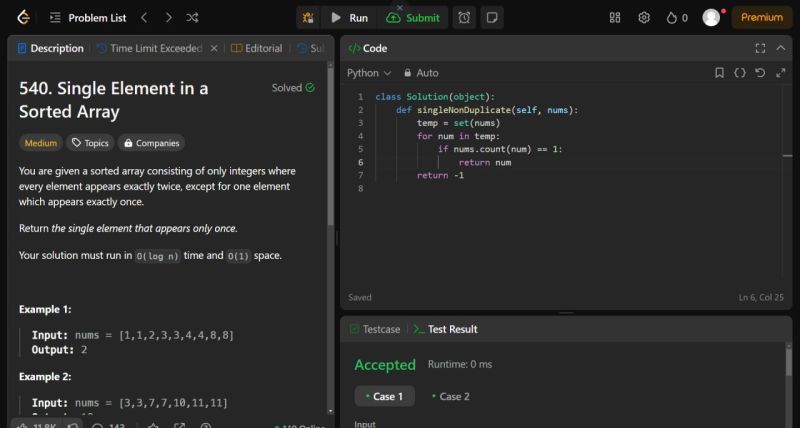Select Case 1 result
This screenshot has height=428, width=800.
tap(385, 396)
